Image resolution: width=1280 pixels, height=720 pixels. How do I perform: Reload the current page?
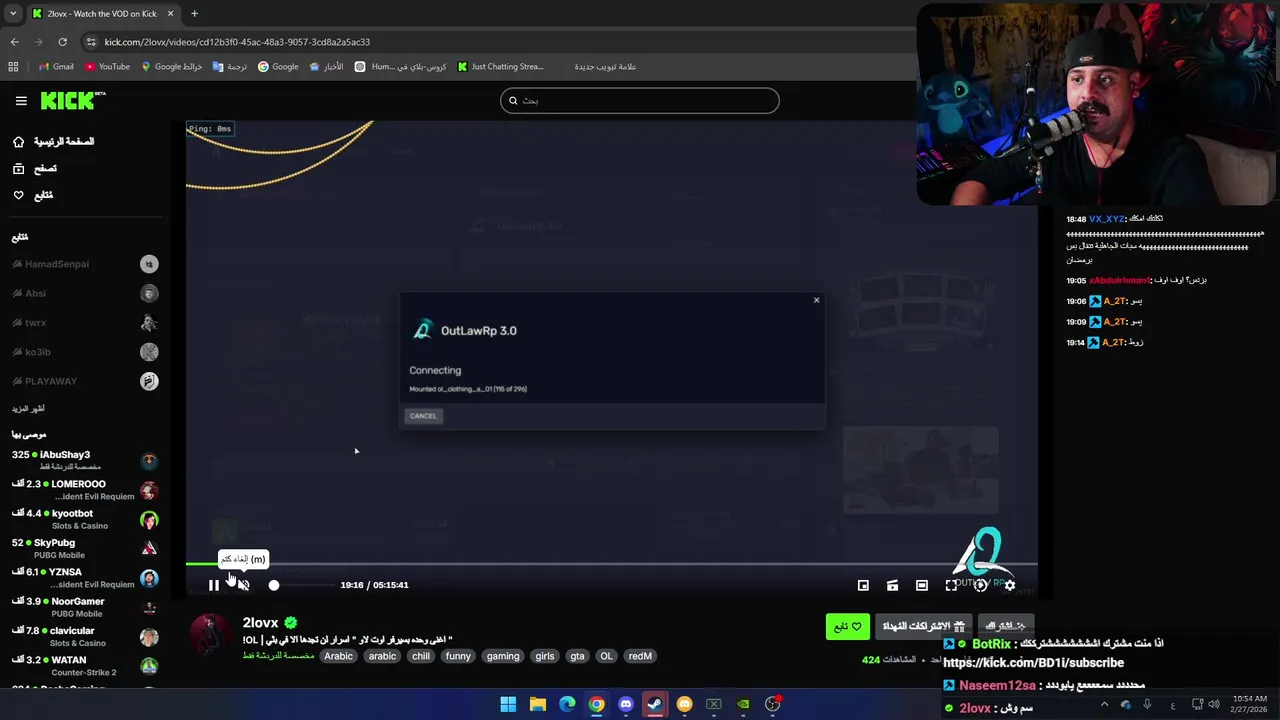point(62,42)
